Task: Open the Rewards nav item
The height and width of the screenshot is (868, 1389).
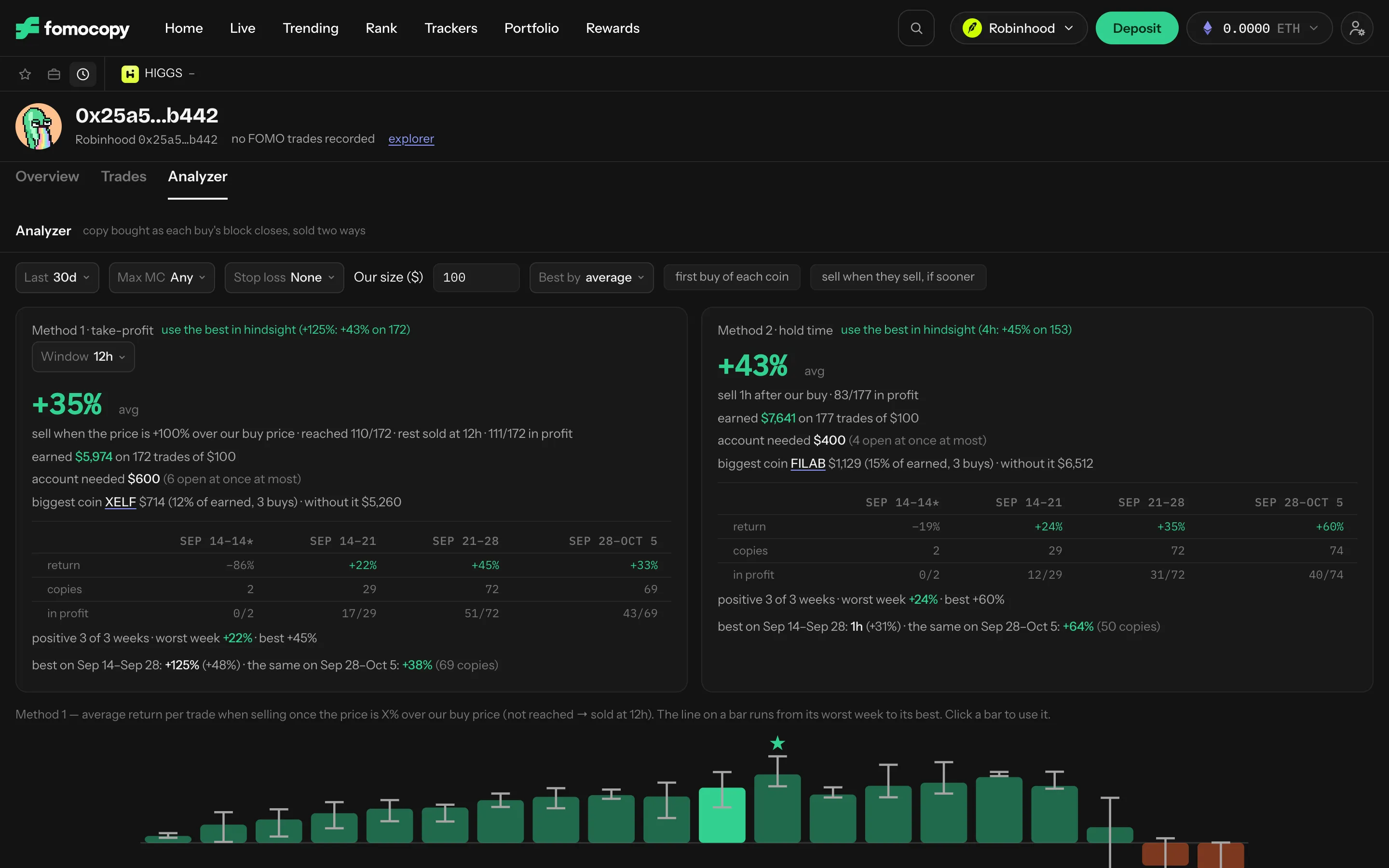Action: (613, 28)
